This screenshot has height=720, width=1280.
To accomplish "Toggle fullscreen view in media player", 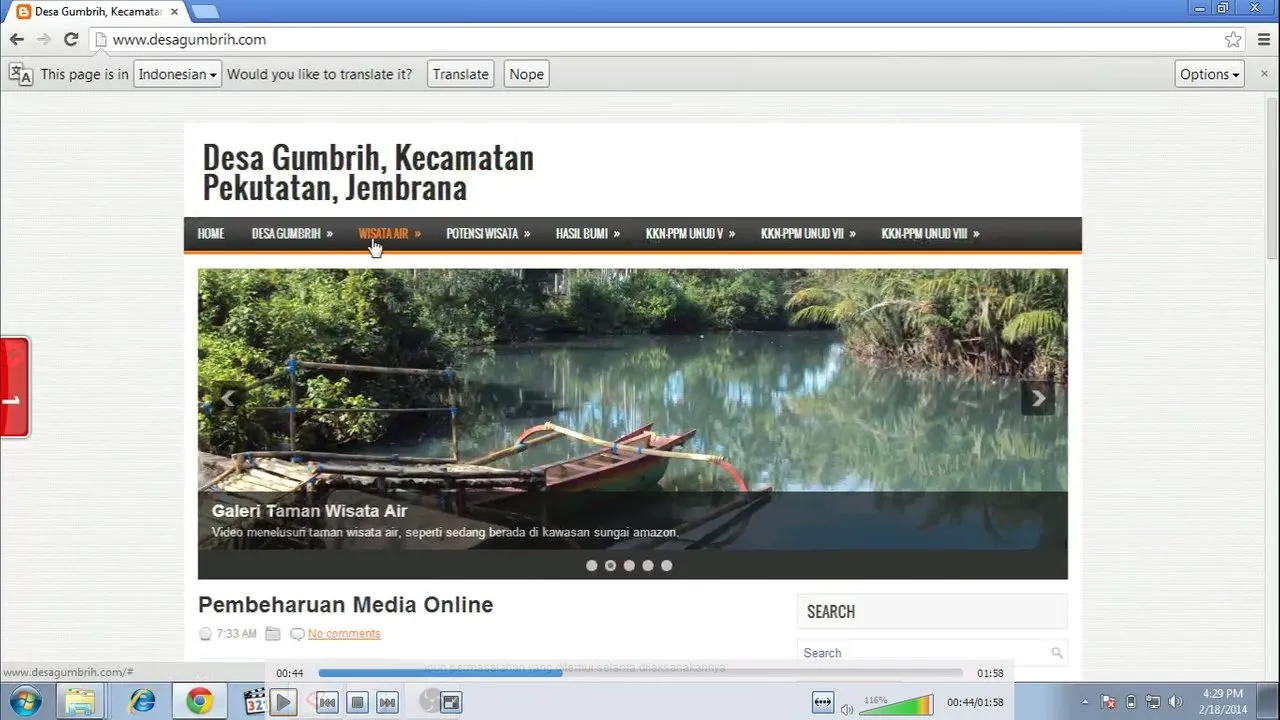I will [451, 703].
